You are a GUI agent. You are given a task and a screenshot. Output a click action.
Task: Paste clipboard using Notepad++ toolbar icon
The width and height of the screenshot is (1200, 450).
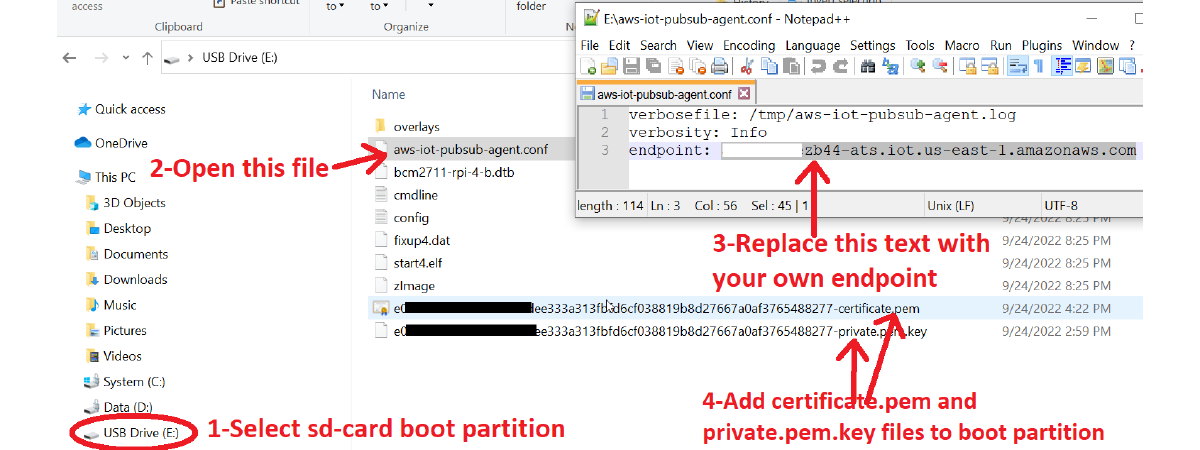pos(792,66)
